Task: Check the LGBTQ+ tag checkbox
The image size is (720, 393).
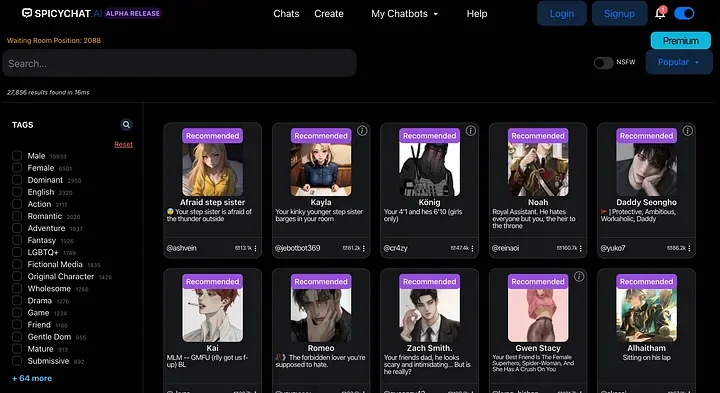Action: click(x=17, y=252)
